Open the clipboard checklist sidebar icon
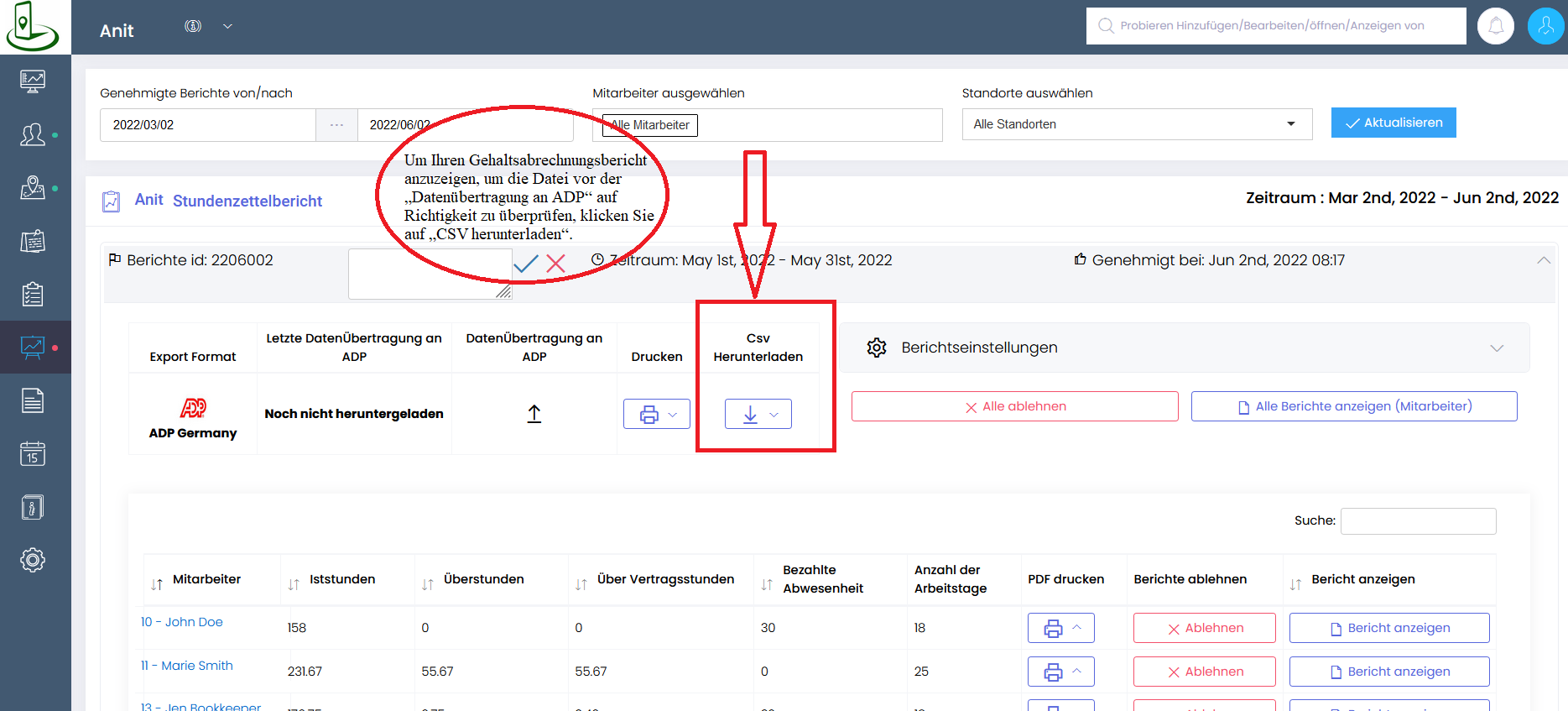 click(33, 295)
